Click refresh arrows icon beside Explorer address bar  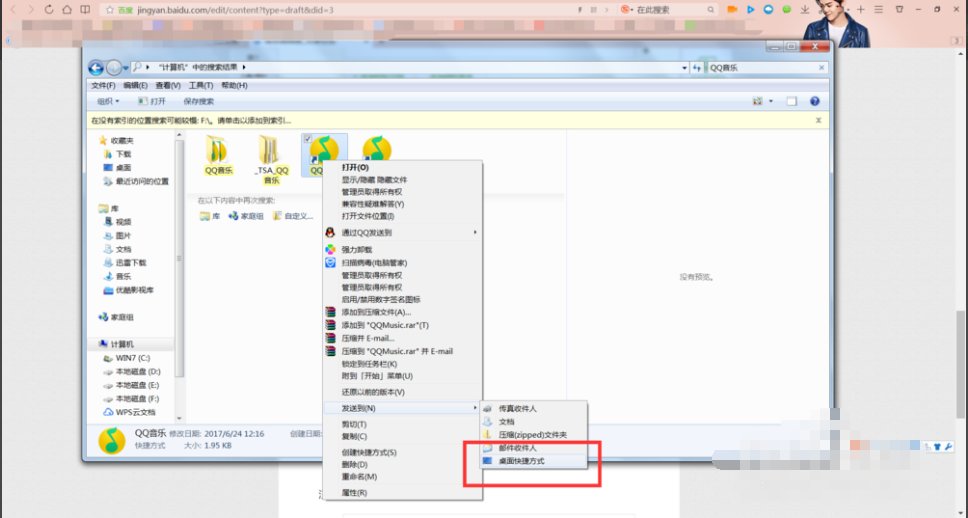[x=697, y=68]
